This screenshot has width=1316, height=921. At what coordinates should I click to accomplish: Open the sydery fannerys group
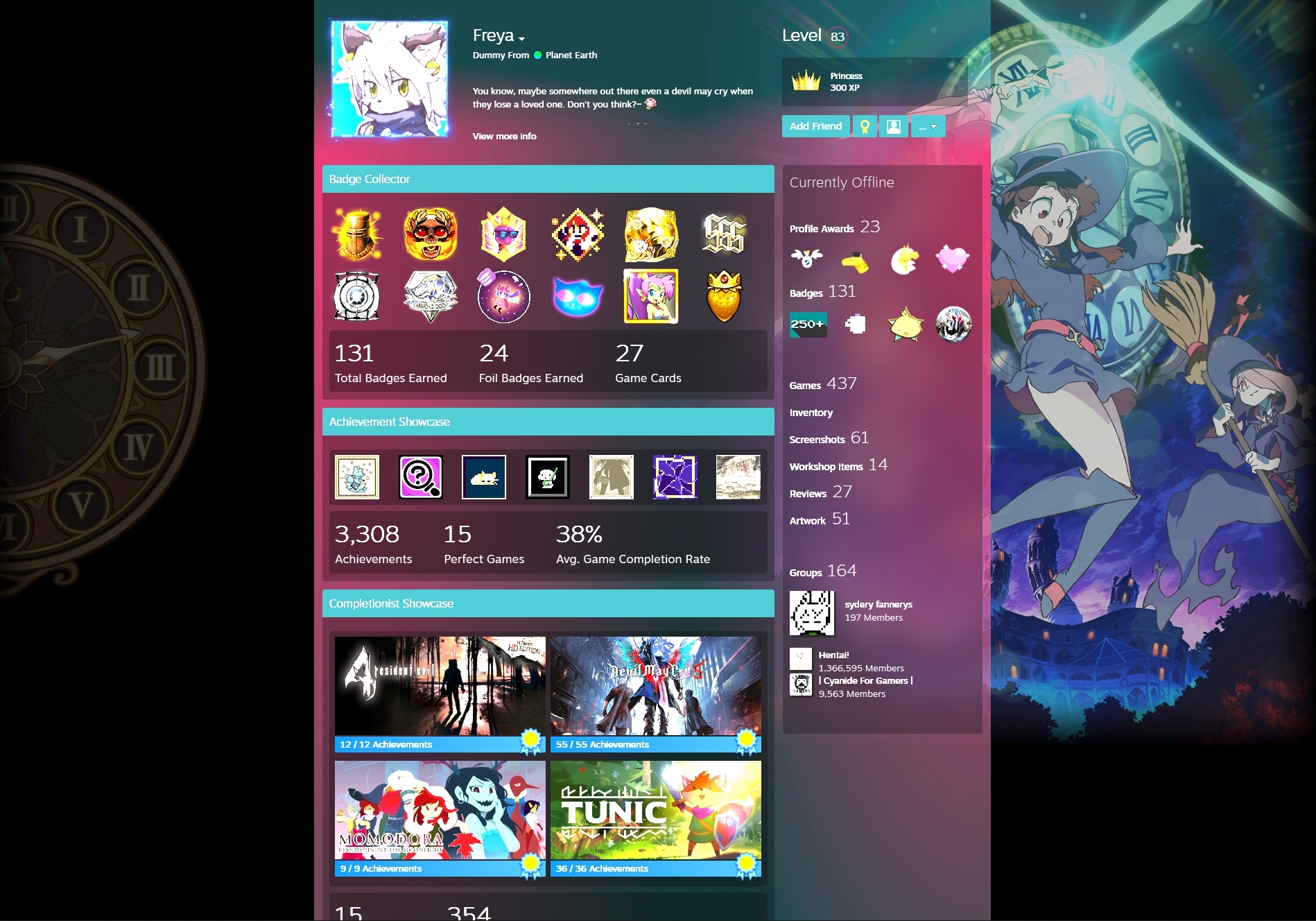tap(878, 605)
